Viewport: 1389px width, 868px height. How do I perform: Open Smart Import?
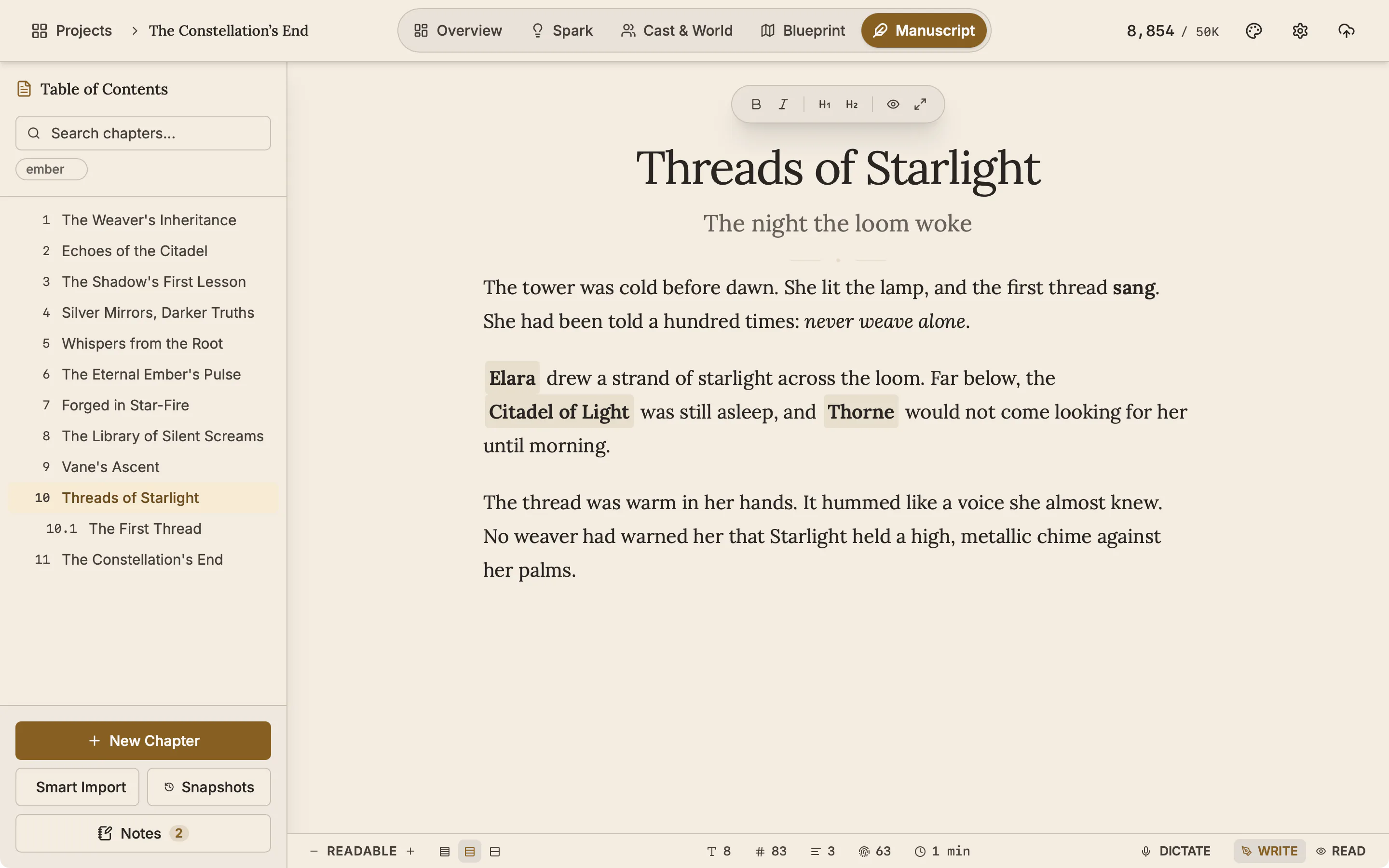tap(78, 787)
